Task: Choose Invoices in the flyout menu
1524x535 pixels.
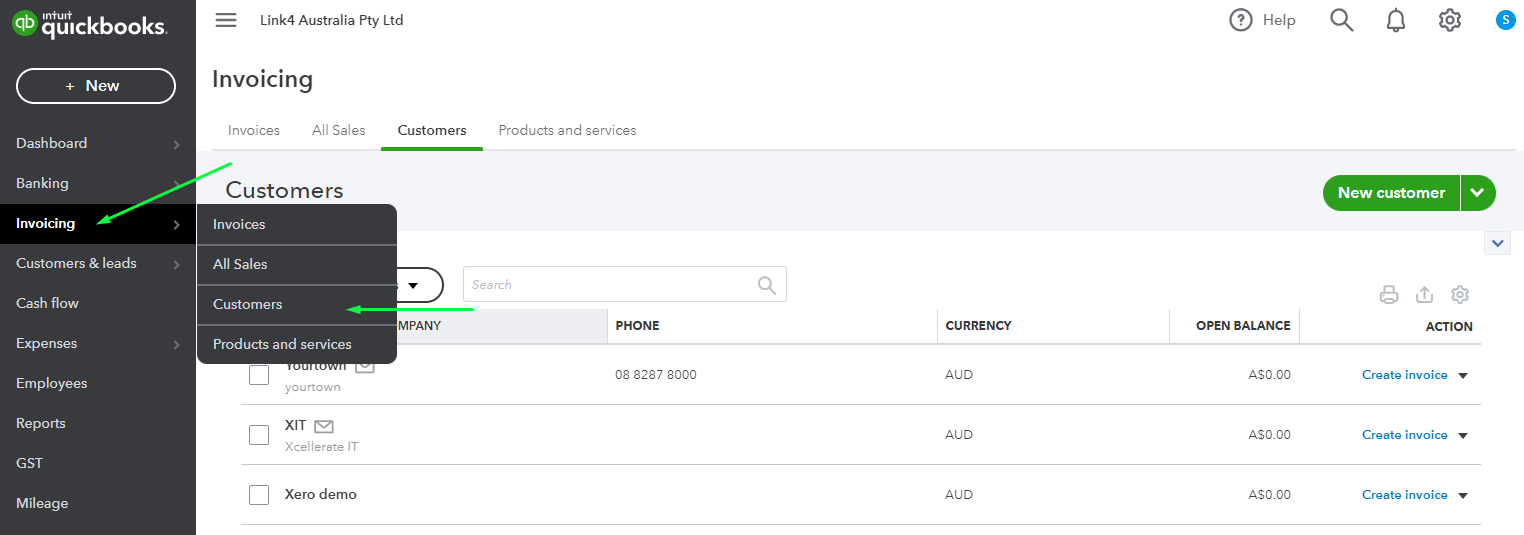Action: point(297,224)
